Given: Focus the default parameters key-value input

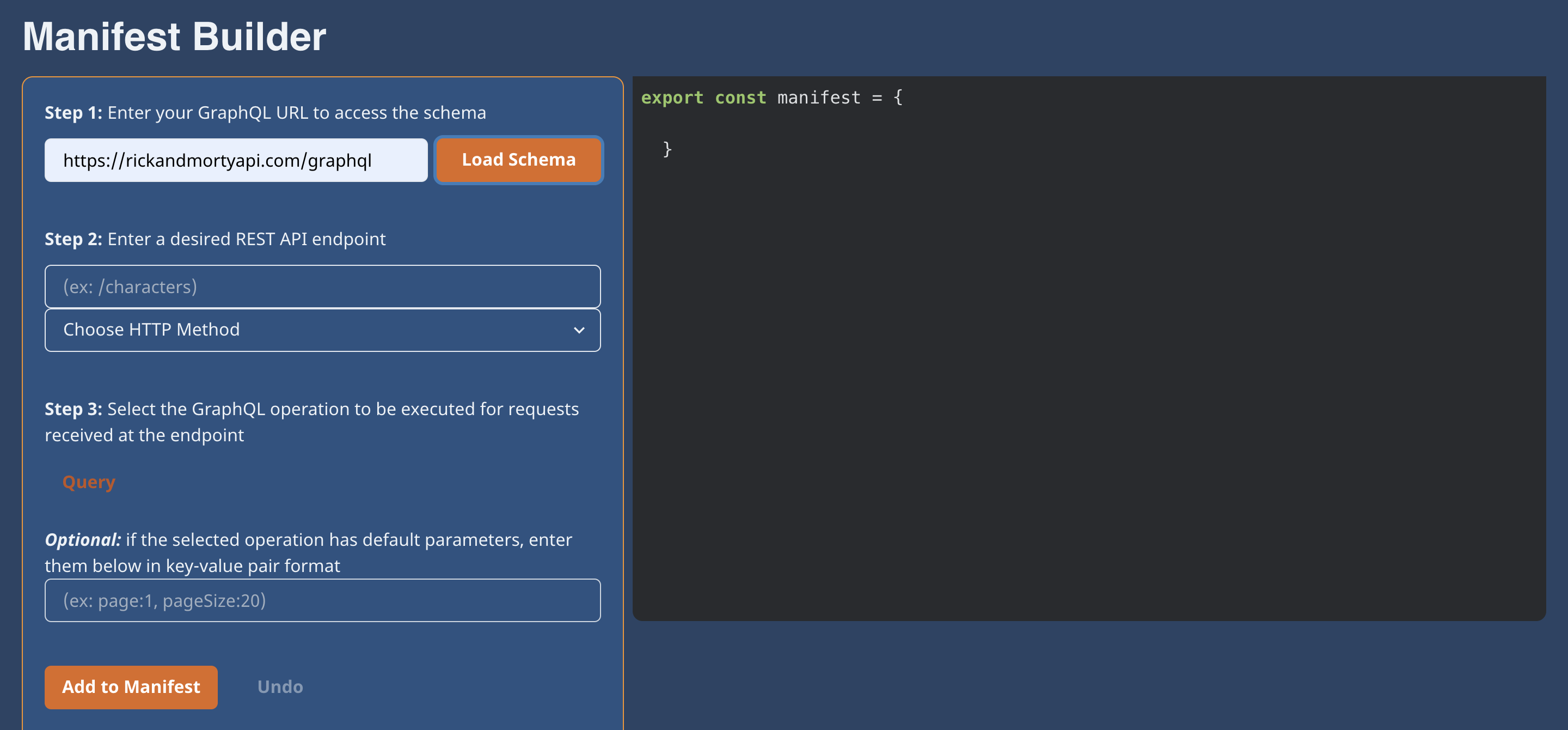Looking at the screenshot, I should point(323,600).
